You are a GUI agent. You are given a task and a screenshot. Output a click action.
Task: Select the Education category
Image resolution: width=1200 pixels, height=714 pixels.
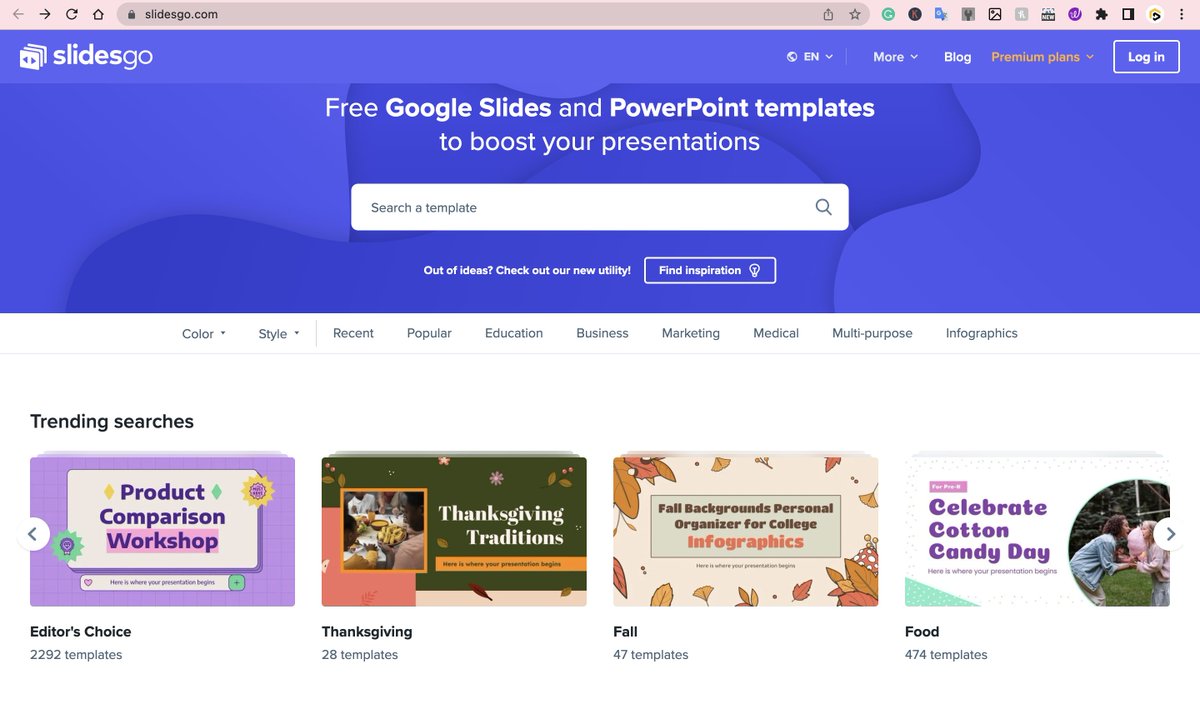coord(514,333)
